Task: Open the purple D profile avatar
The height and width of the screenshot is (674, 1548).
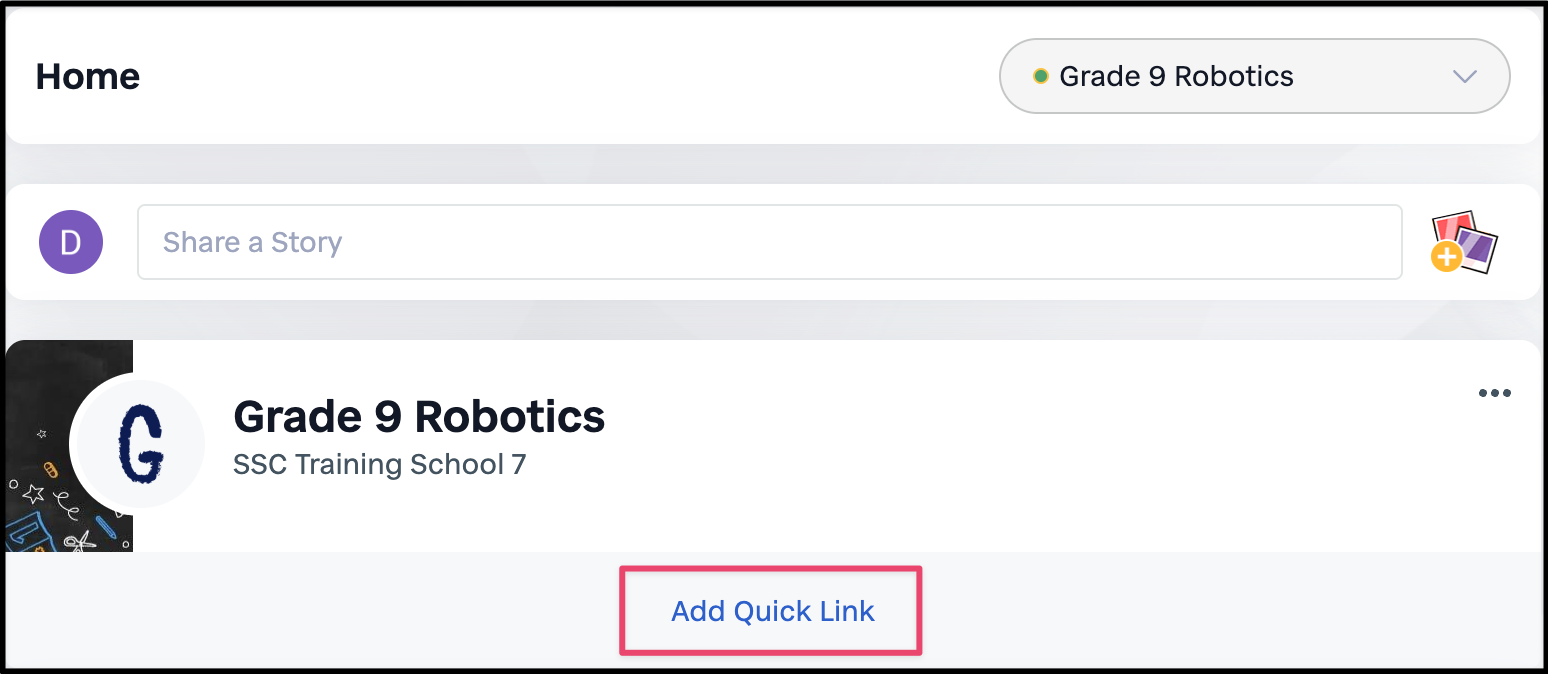Action: (71, 242)
